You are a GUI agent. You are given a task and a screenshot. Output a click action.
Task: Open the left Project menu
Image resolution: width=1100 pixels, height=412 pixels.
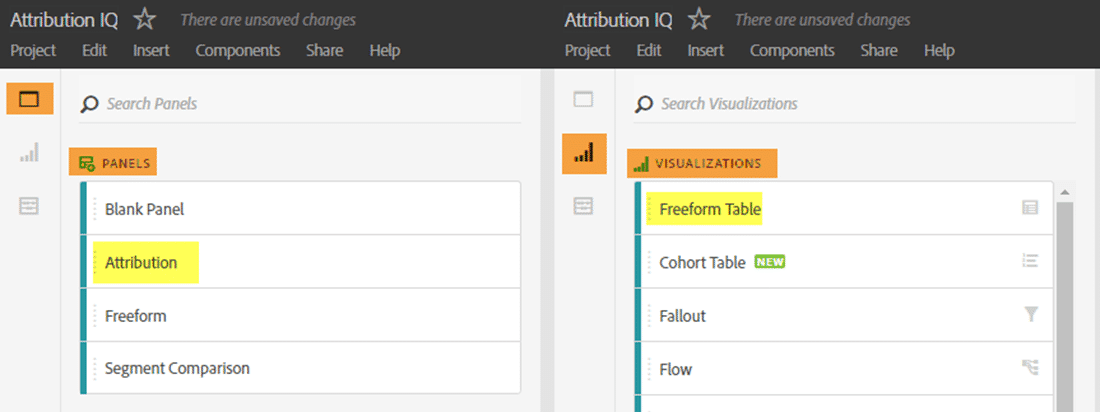[x=33, y=51]
